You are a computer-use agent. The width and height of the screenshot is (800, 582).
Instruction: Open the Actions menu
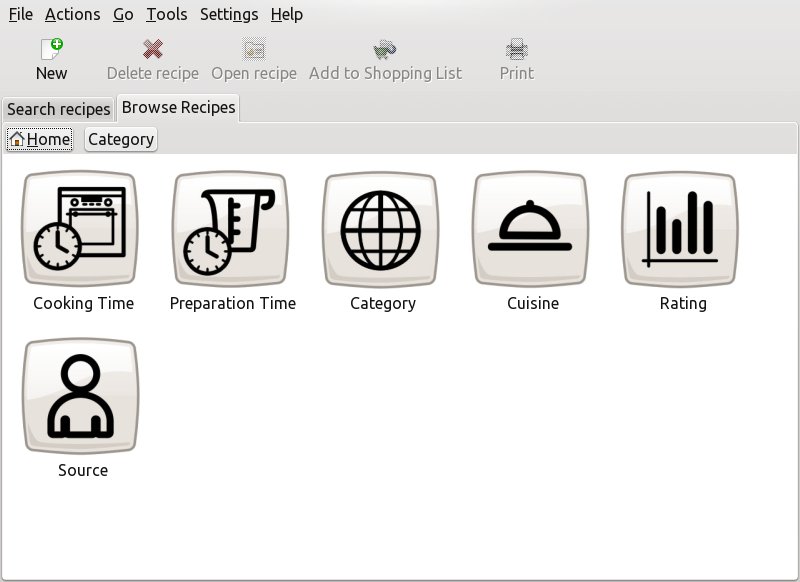(x=72, y=14)
